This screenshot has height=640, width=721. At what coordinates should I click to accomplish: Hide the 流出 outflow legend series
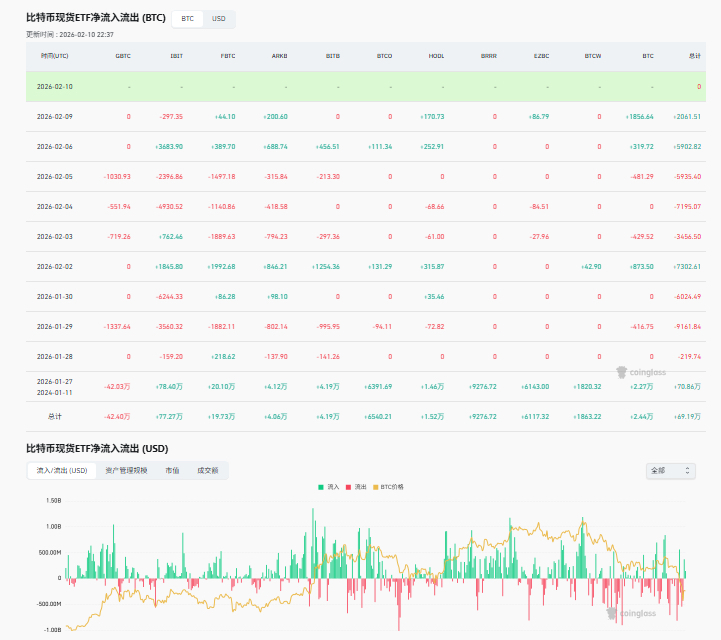coord(356,486)
